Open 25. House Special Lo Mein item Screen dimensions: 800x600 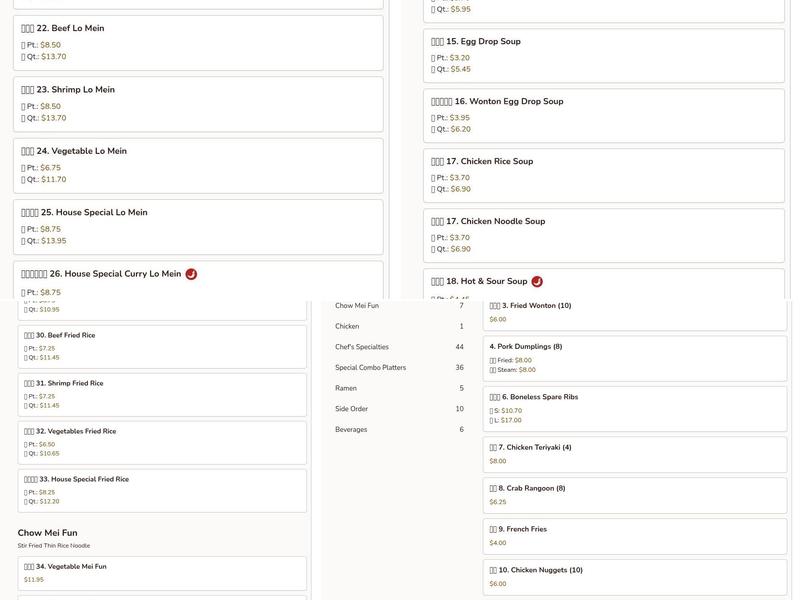point(198,226)
